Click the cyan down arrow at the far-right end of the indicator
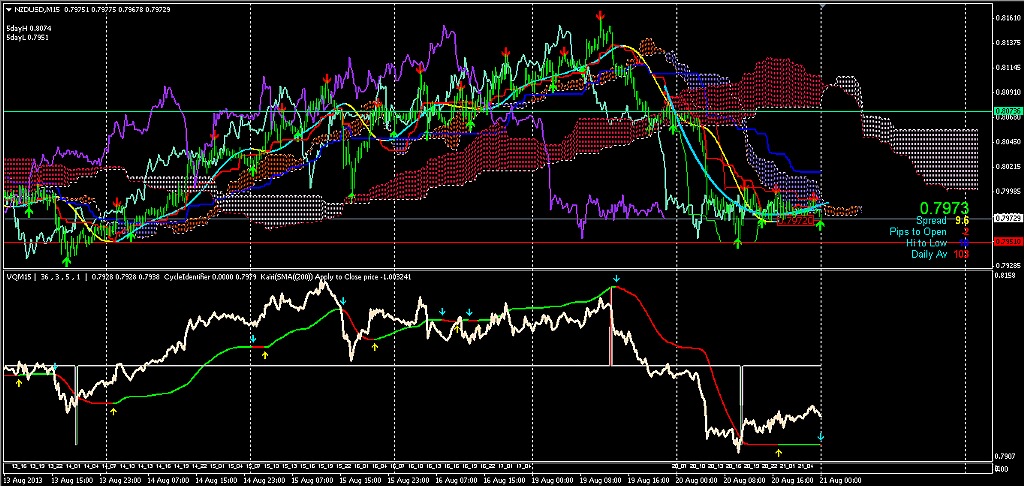The height and width of the screenshot is (486, 1024). click(821, 436)
